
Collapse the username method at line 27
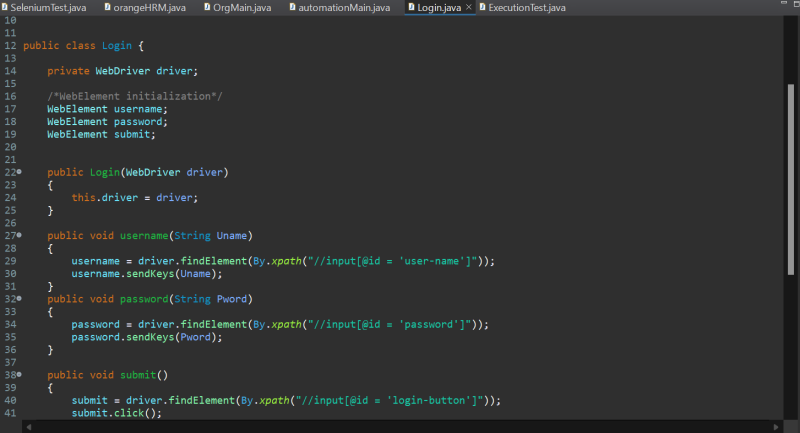(19, 235)
